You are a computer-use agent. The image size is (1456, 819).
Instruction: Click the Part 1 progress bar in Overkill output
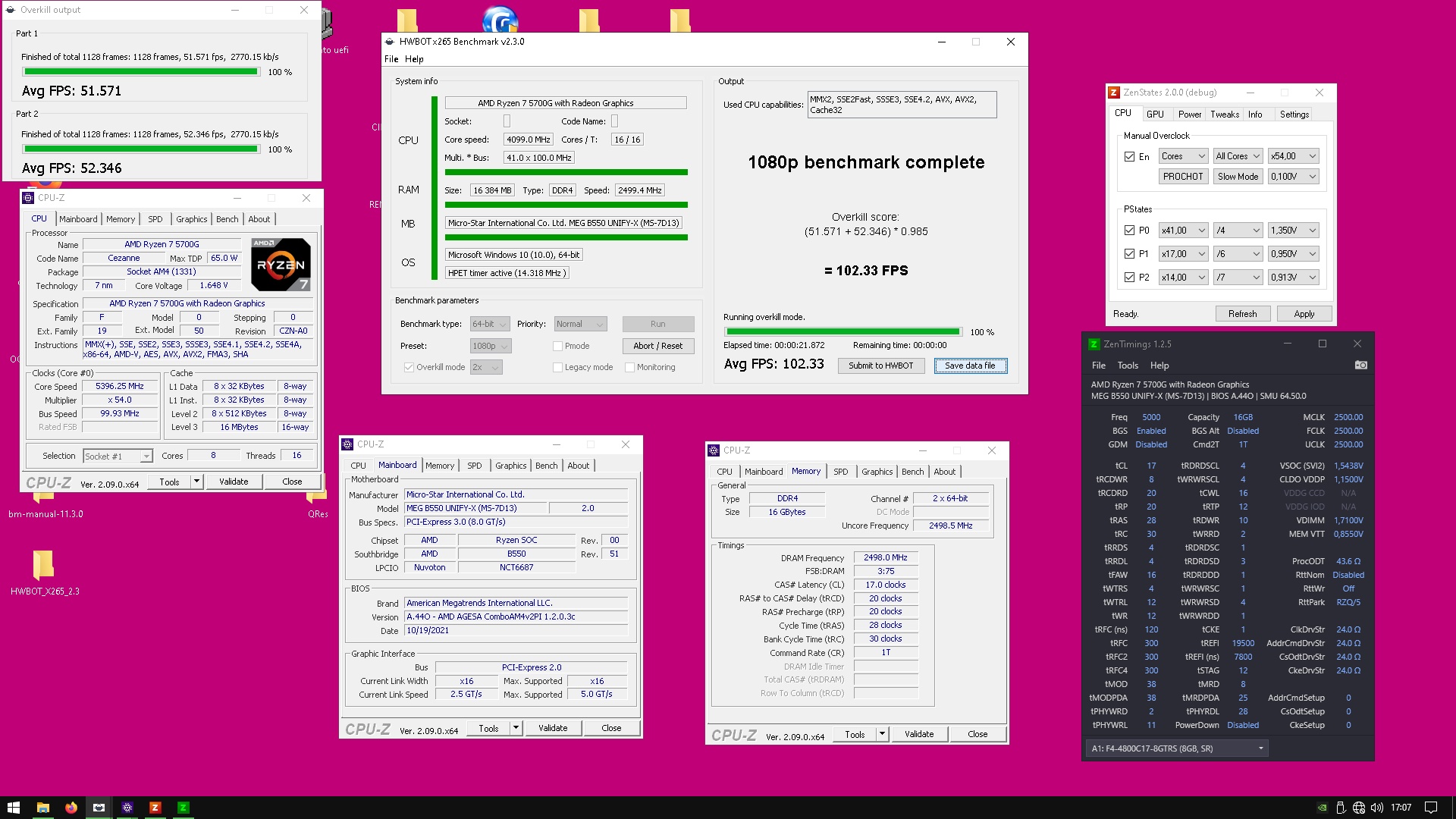coord(140,72)
